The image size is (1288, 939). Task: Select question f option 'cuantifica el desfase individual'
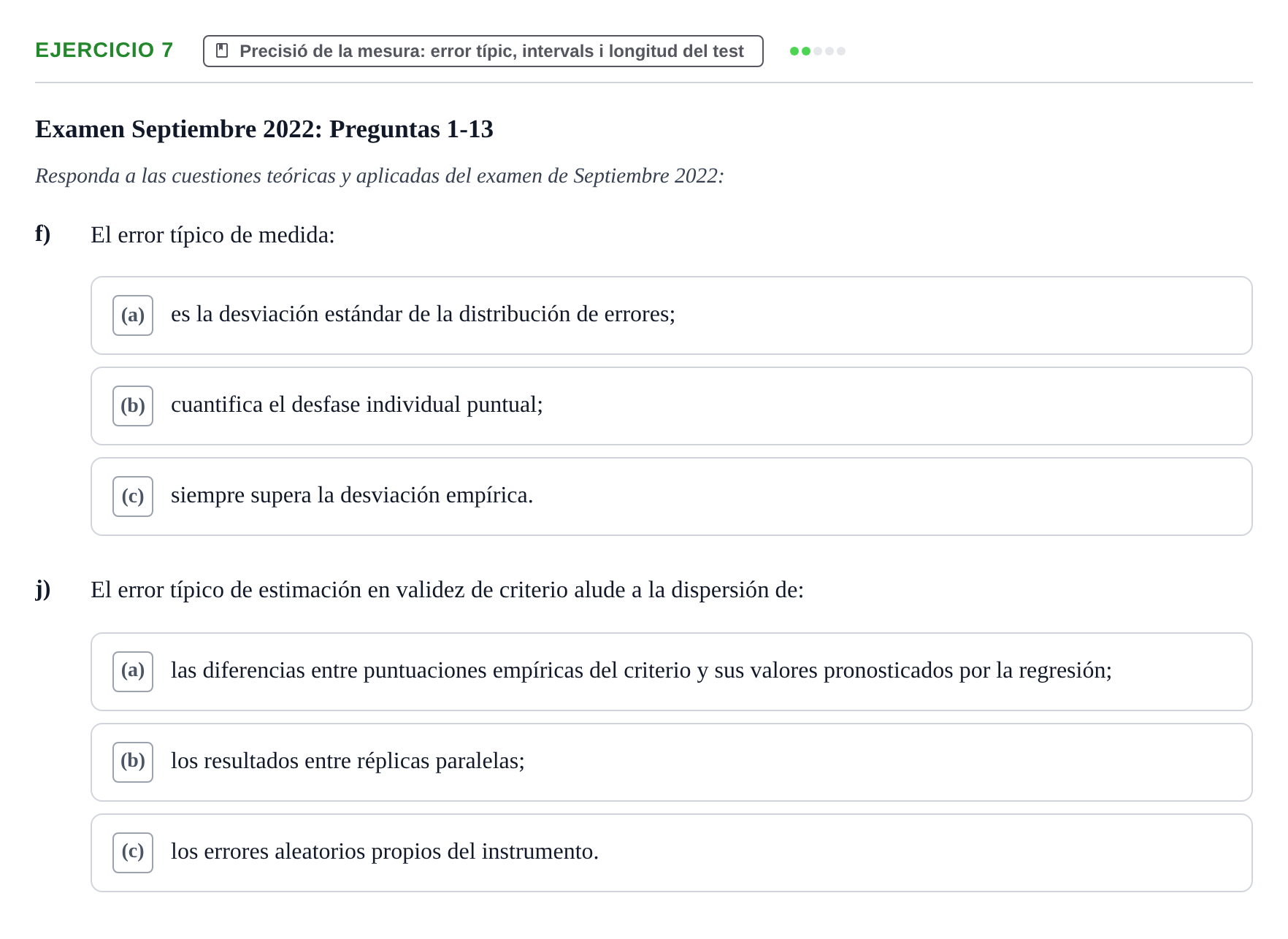[671, 406]
